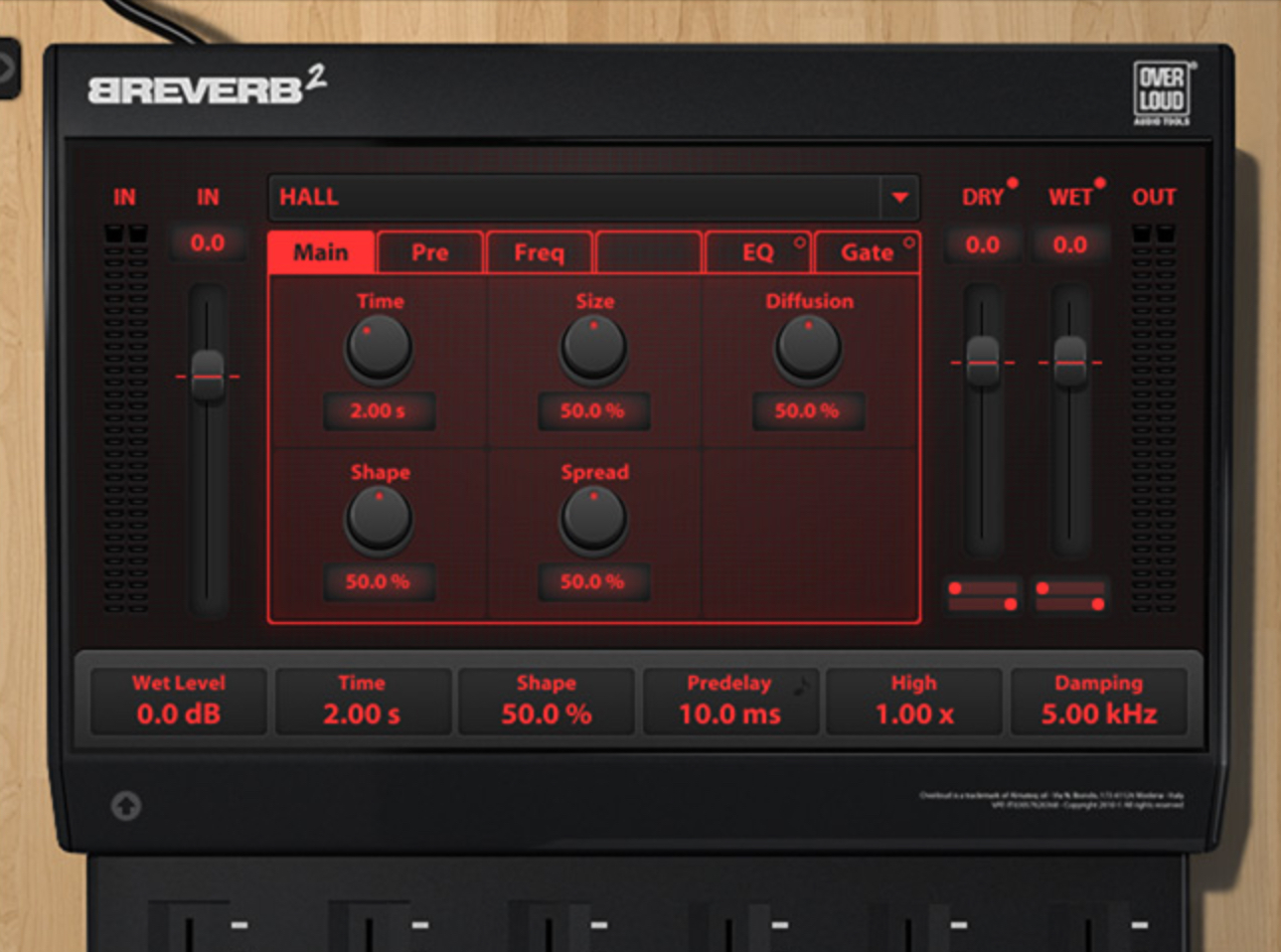Viewport: 1281px width, 952px height.
Task: Click the Time knob
Action: click(x=379, y=348)
